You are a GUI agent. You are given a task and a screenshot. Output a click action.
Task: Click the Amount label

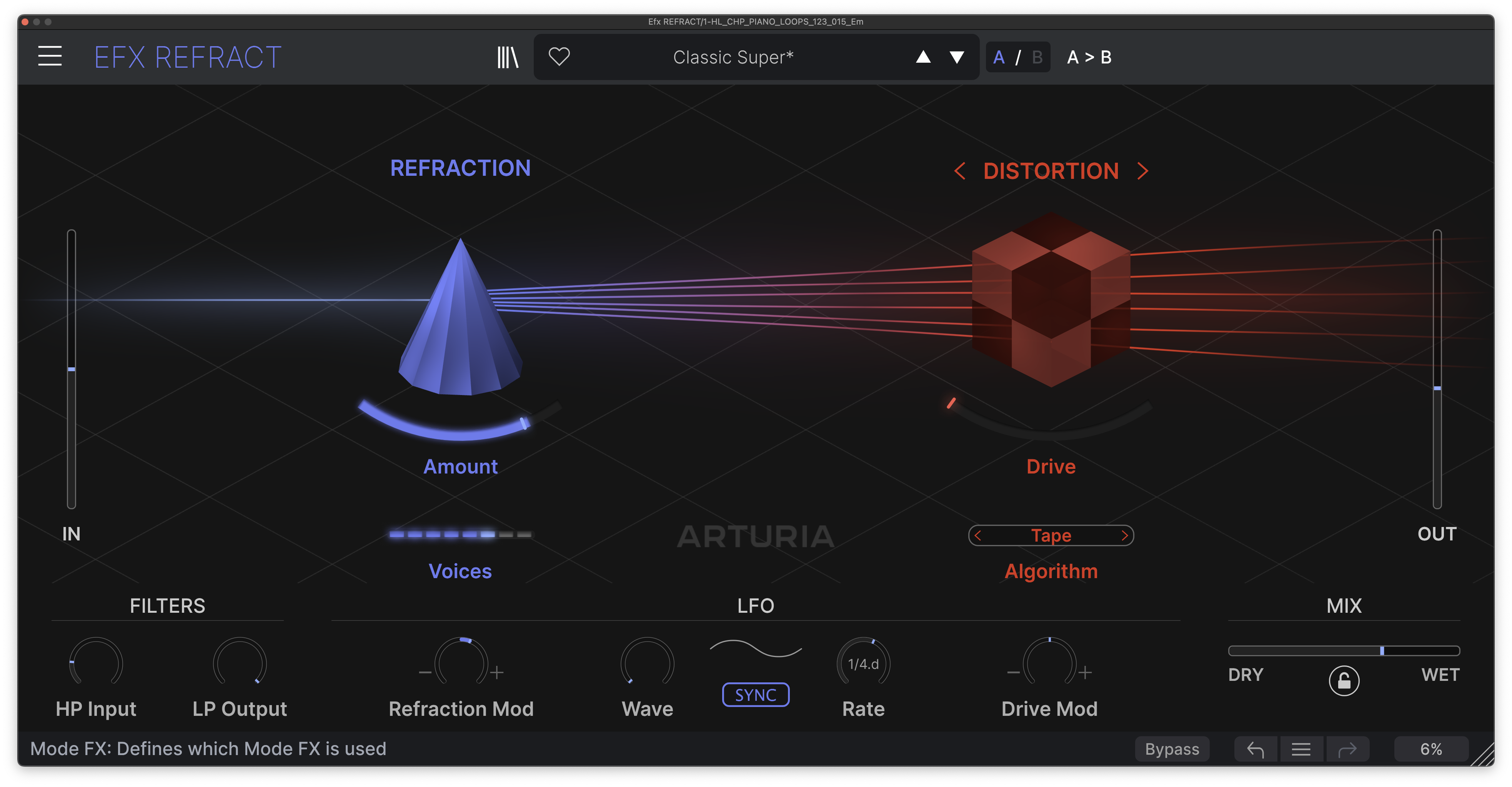460,466
